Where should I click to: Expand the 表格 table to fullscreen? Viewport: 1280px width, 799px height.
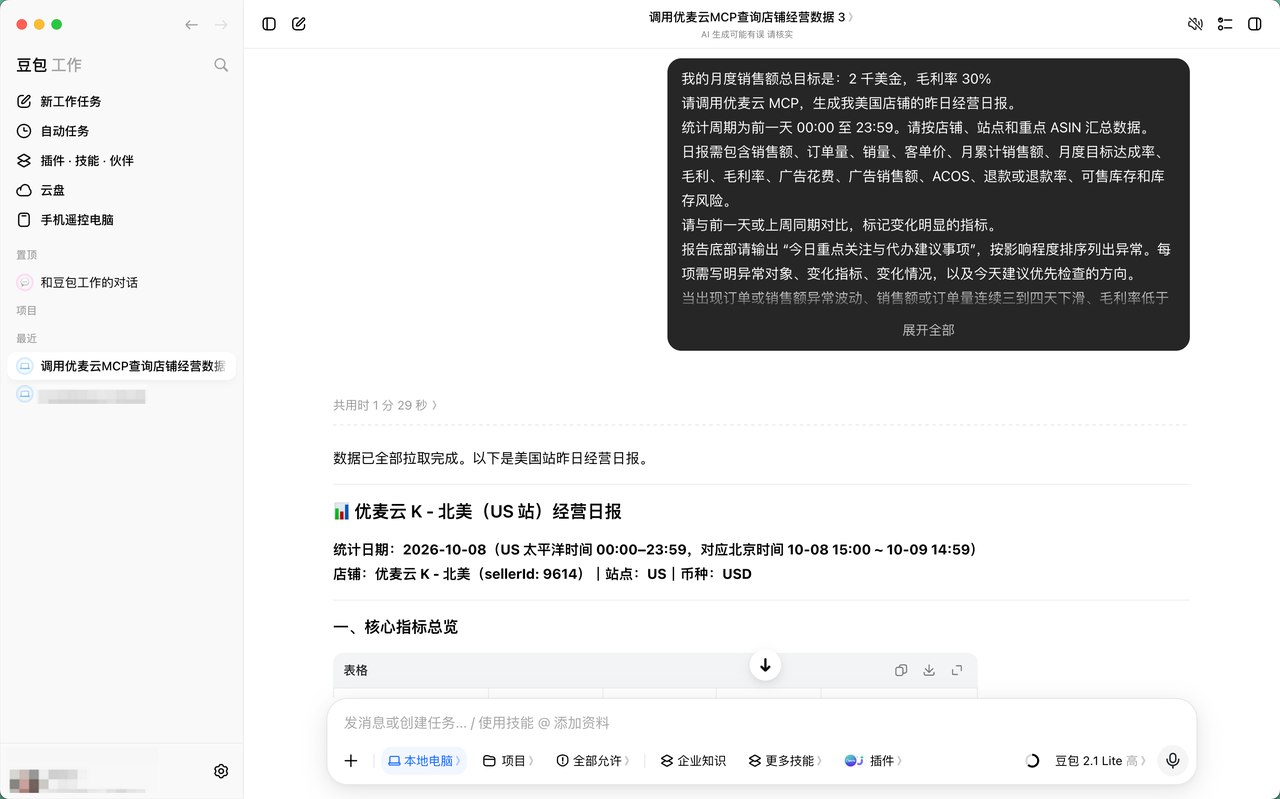click(957, 670)
